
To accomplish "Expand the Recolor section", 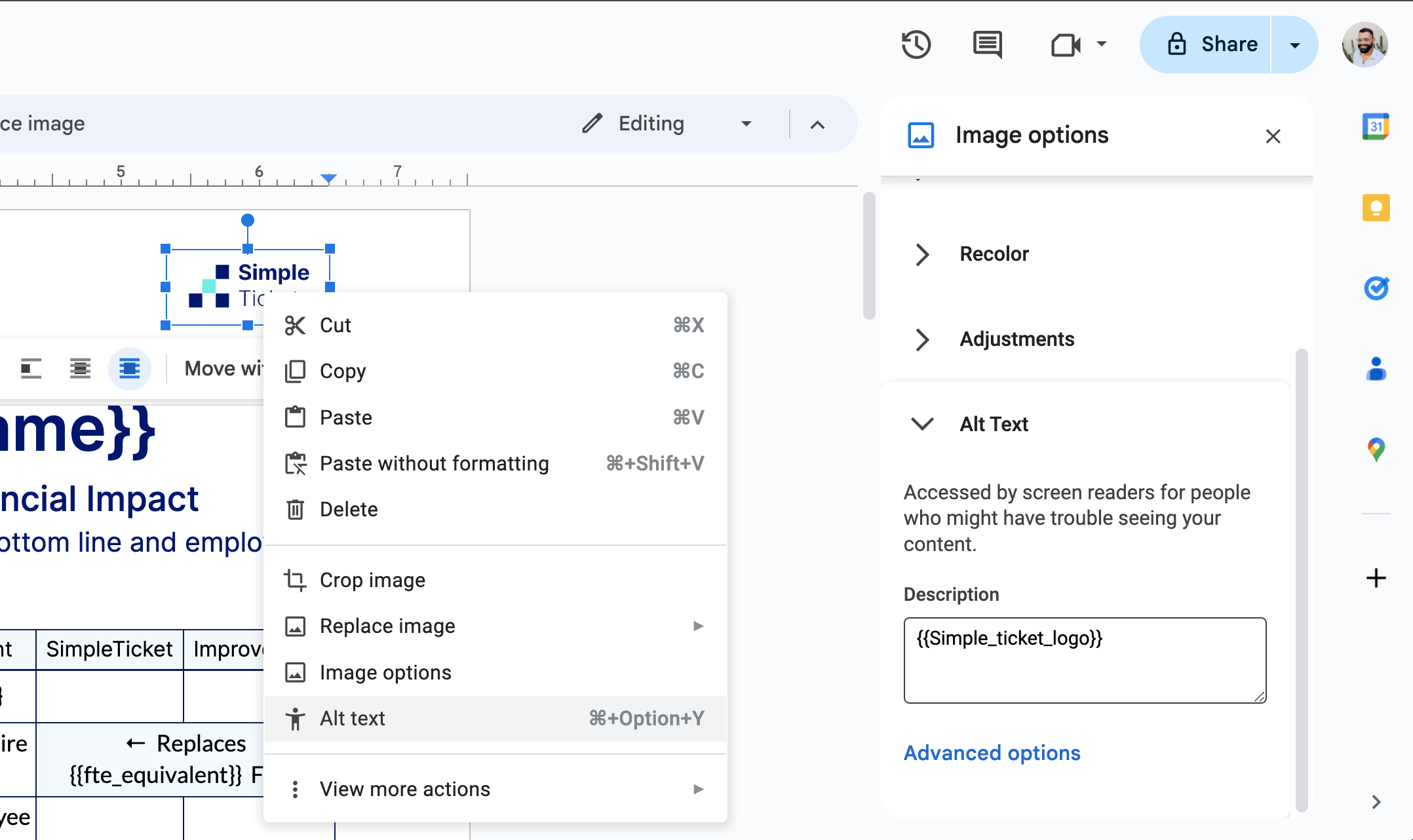I will coord(994,254).
